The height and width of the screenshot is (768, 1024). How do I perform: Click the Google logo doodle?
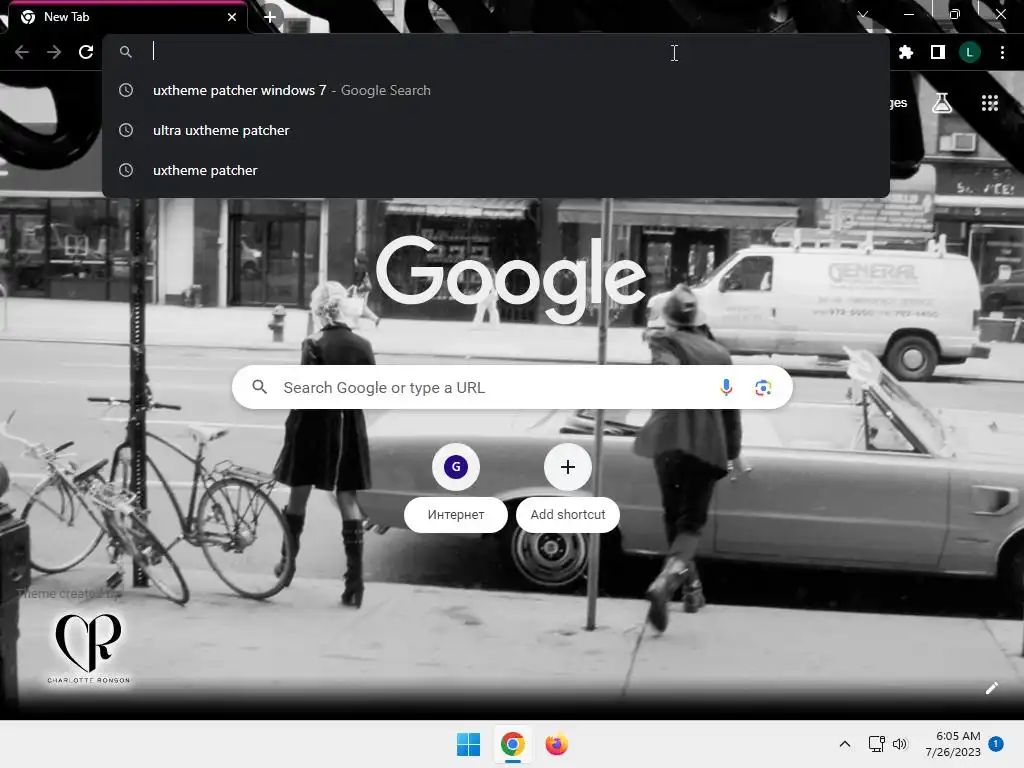(511, 280)
